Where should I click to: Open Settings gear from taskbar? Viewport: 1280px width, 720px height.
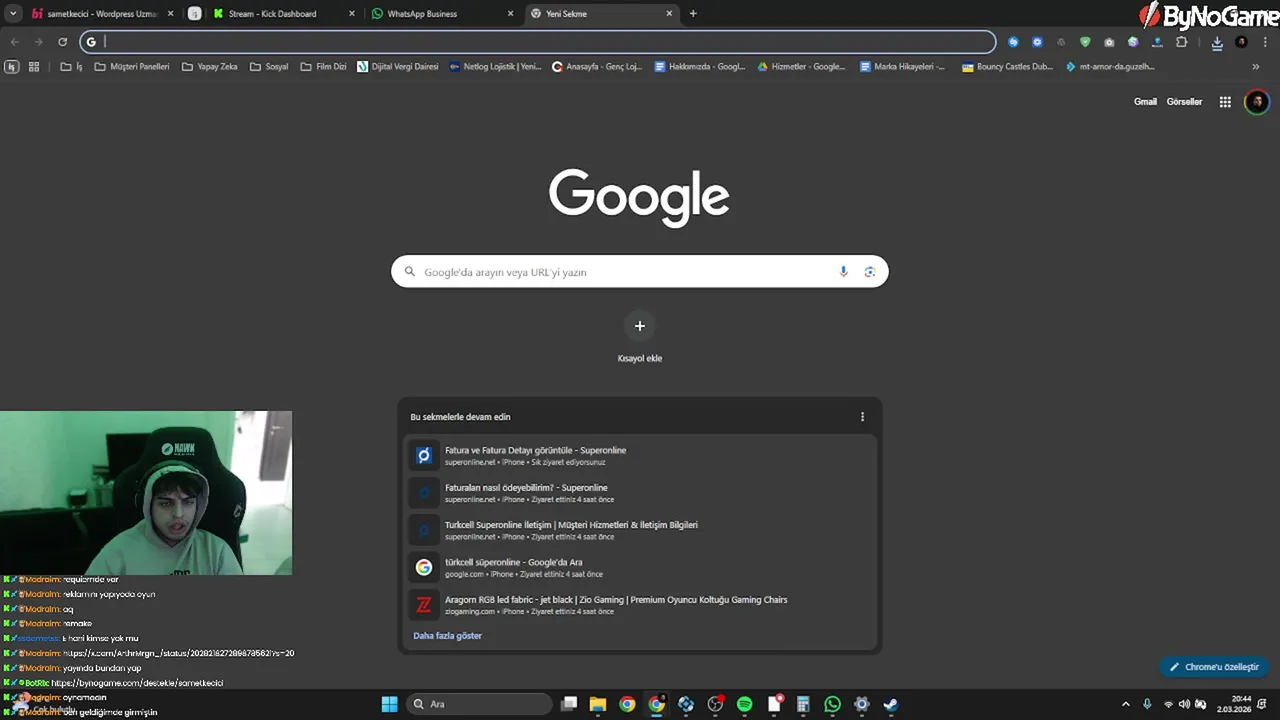pos(862,704)
